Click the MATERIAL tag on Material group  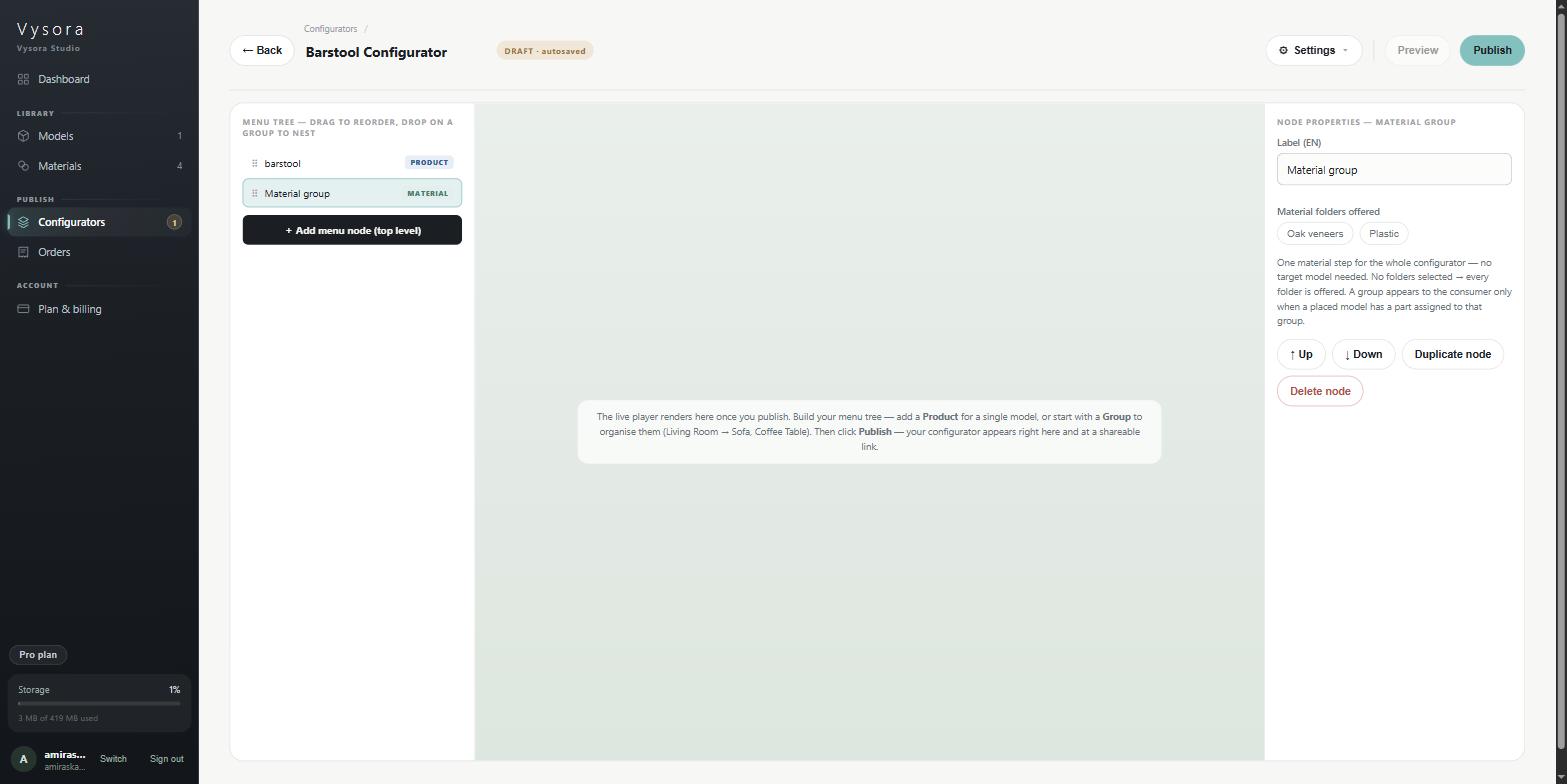coord(428,193)
